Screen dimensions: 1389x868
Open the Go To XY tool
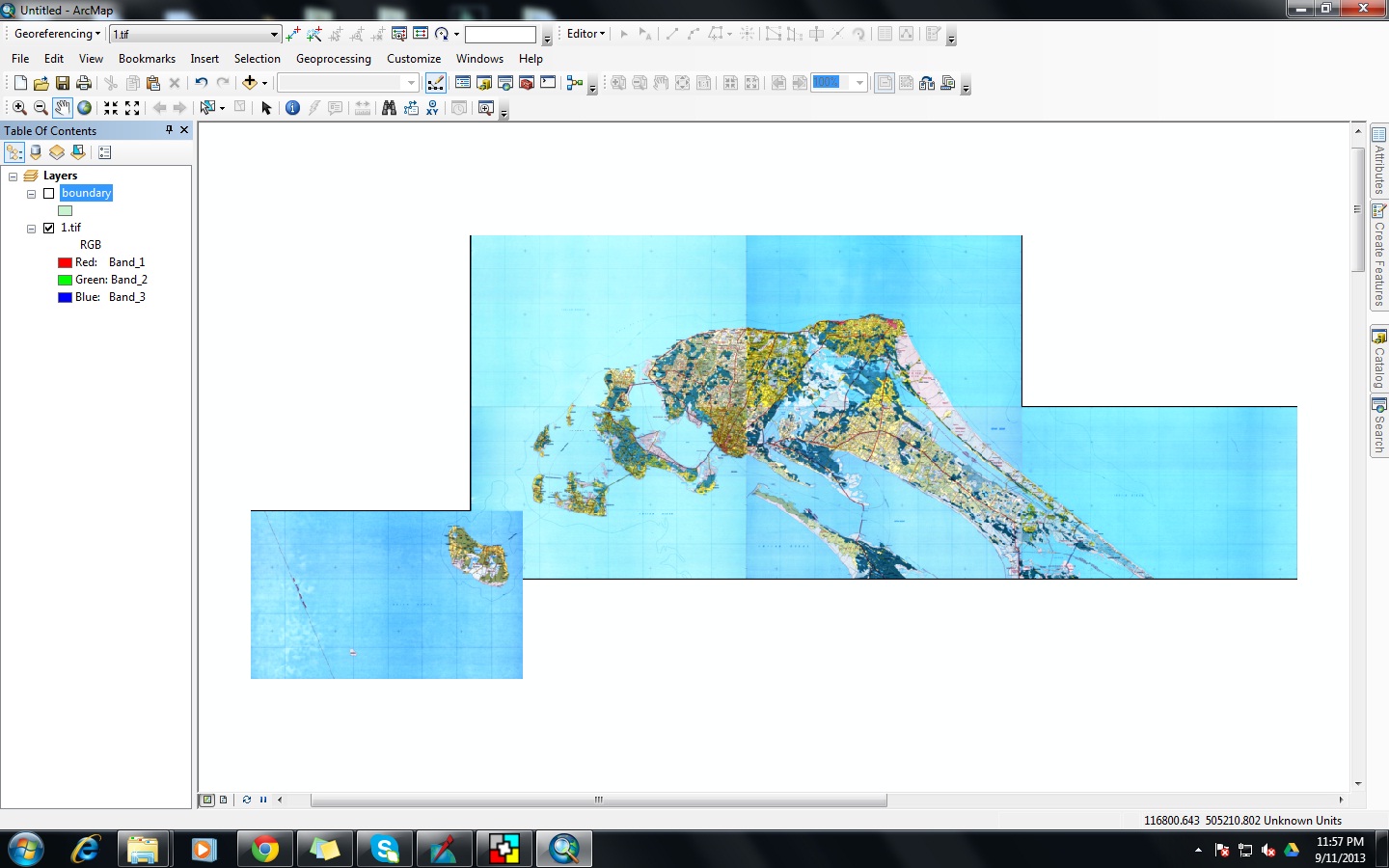pos(431,108)
